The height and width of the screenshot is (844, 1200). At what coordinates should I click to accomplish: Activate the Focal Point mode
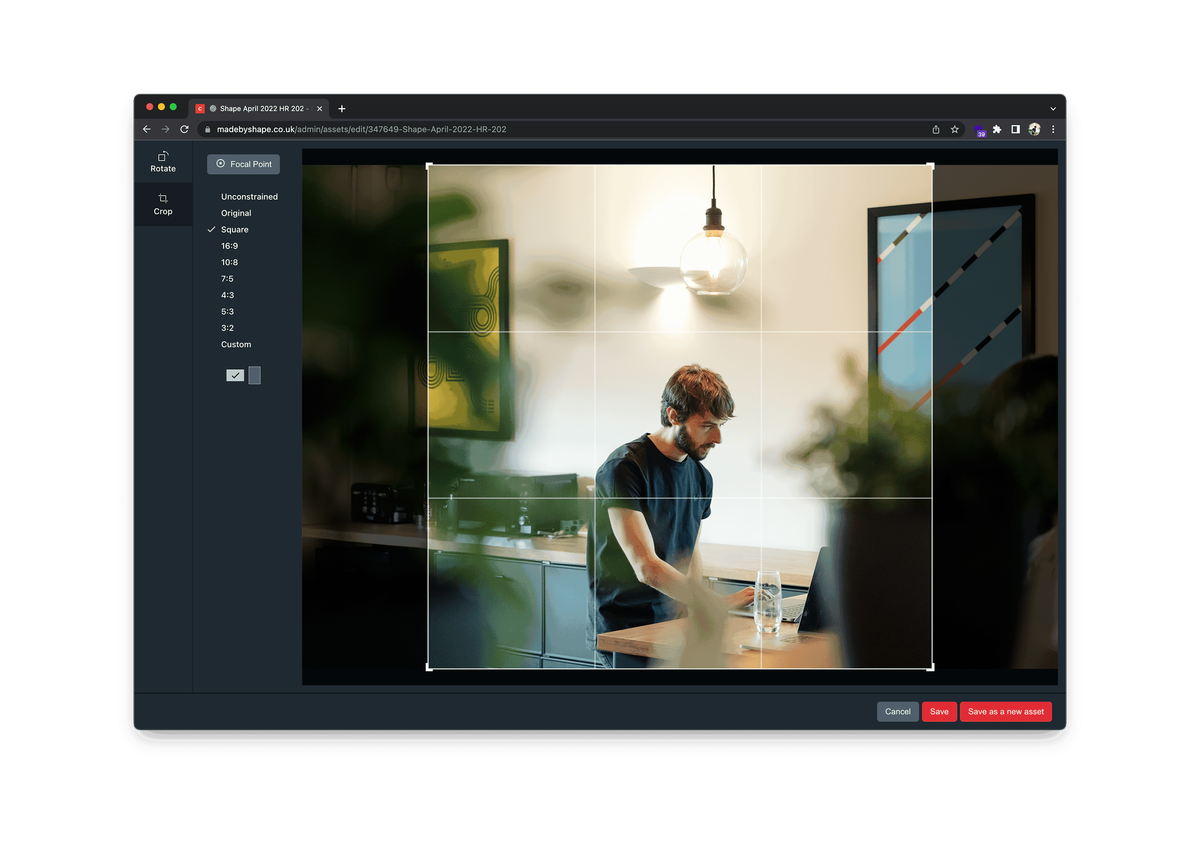(243, 163)
